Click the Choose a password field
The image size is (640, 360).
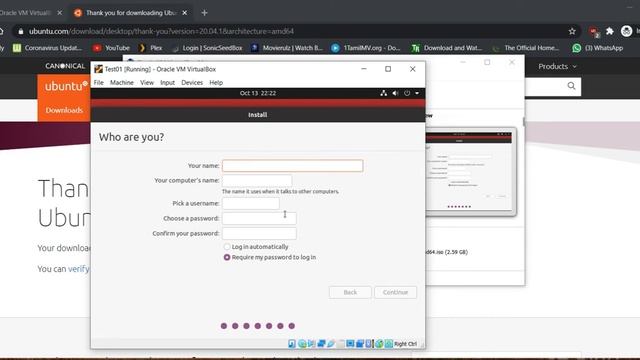pos(259,218)
